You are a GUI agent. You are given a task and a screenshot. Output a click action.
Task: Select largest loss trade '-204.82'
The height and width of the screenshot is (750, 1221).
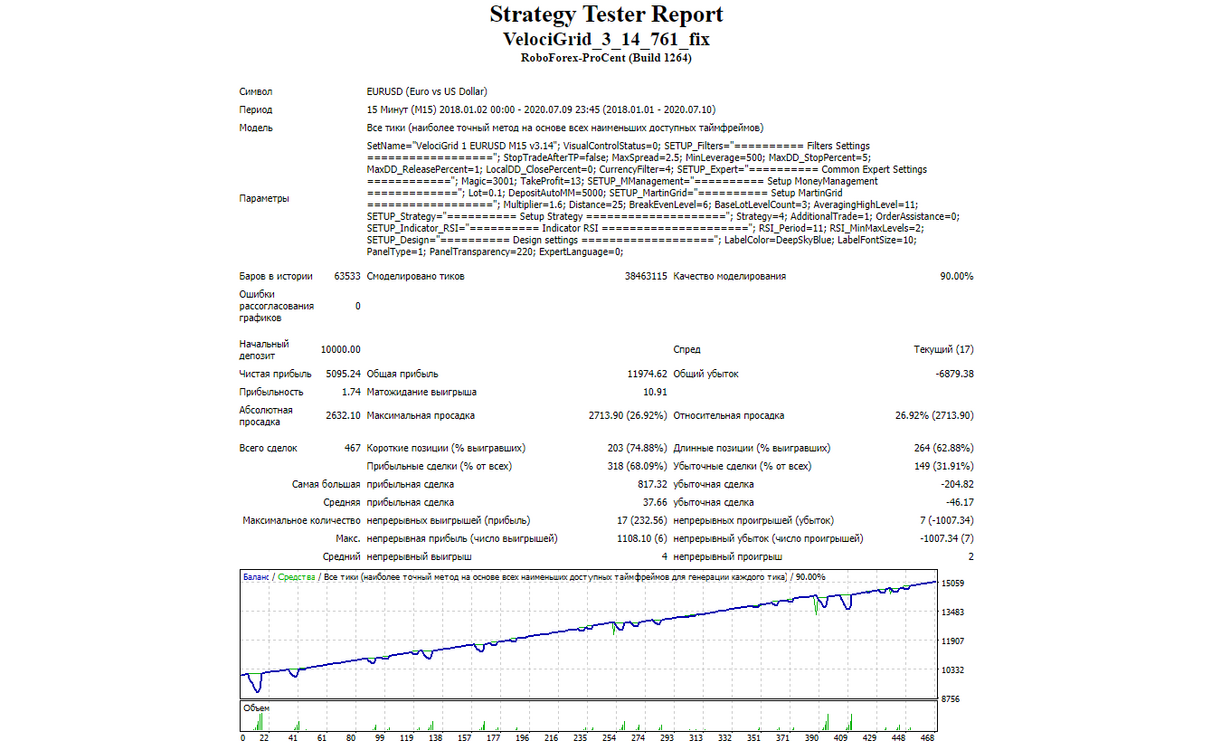click(x=957, y=484)
